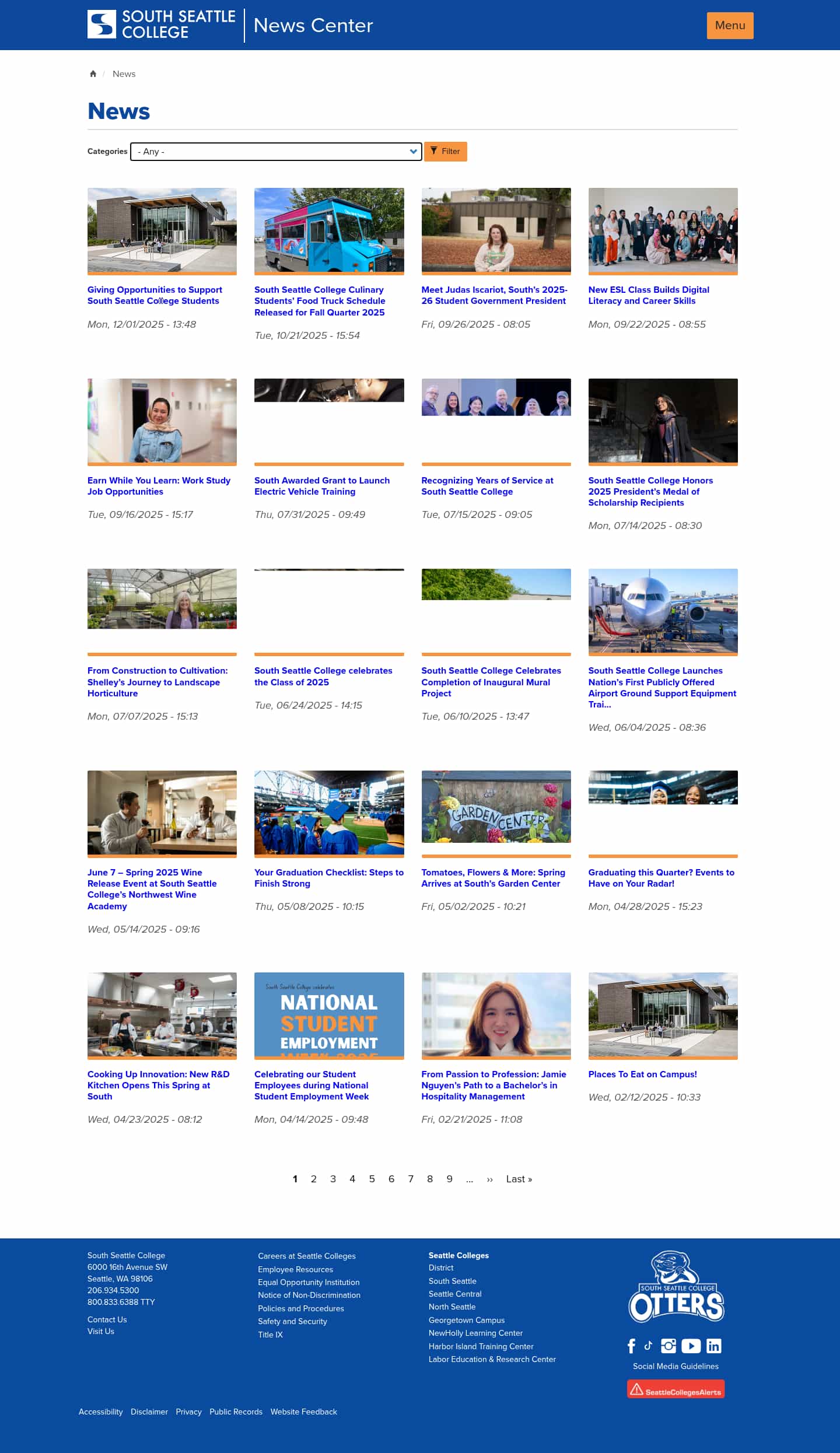The width and height of the screenshot is (840, 1453).
Task: Open the Food Truck Schedule article
Action: 320,301
